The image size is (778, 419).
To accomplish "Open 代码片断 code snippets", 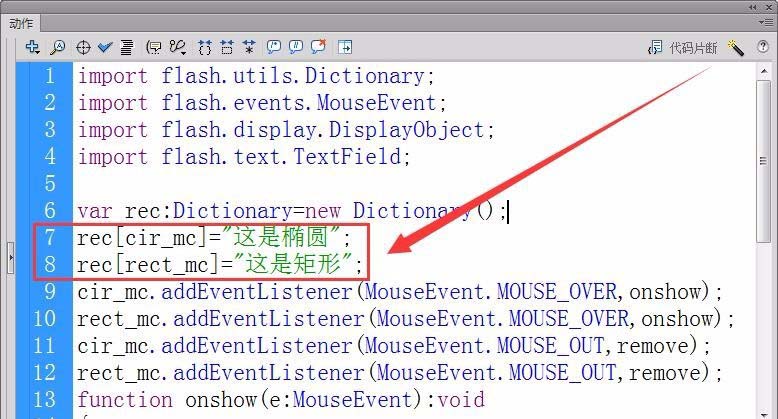I will coord(683,48).
